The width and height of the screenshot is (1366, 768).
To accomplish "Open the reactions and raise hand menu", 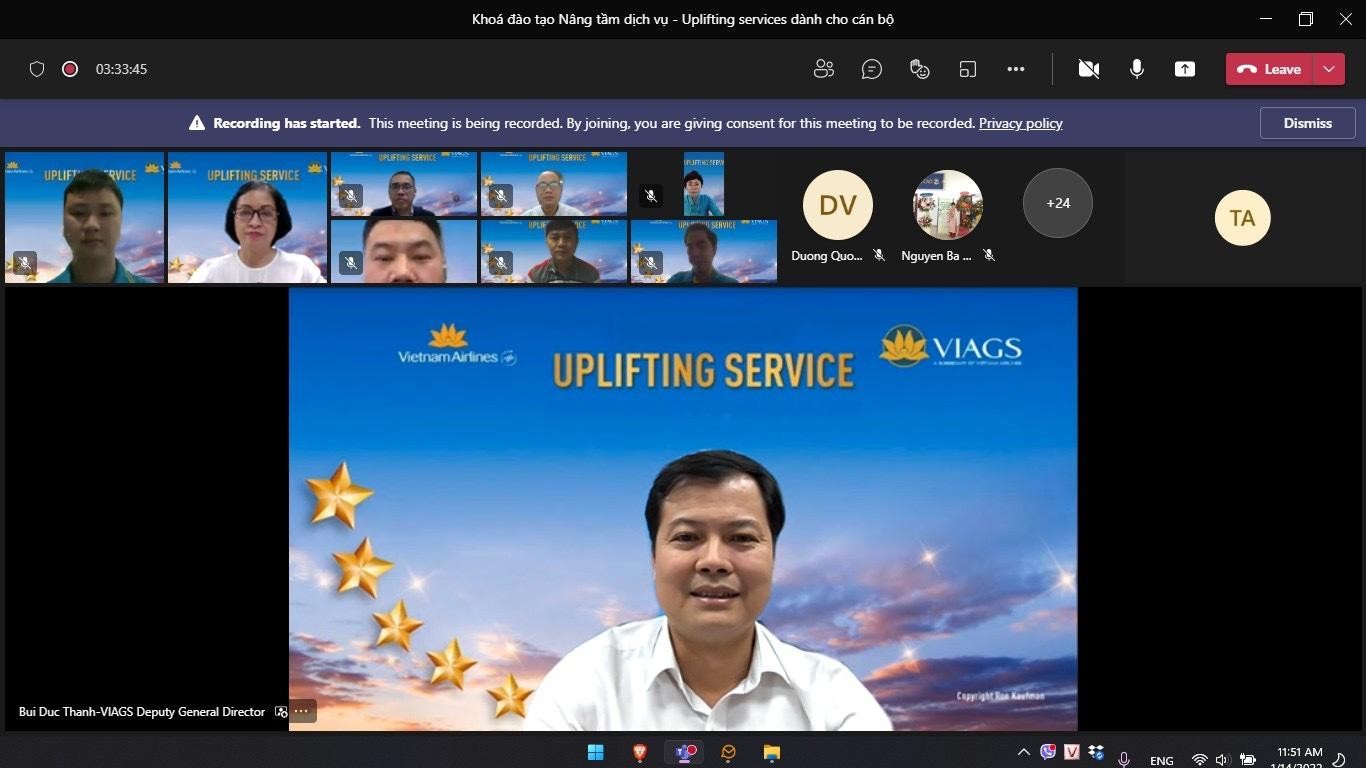I will tap(920, 69).
